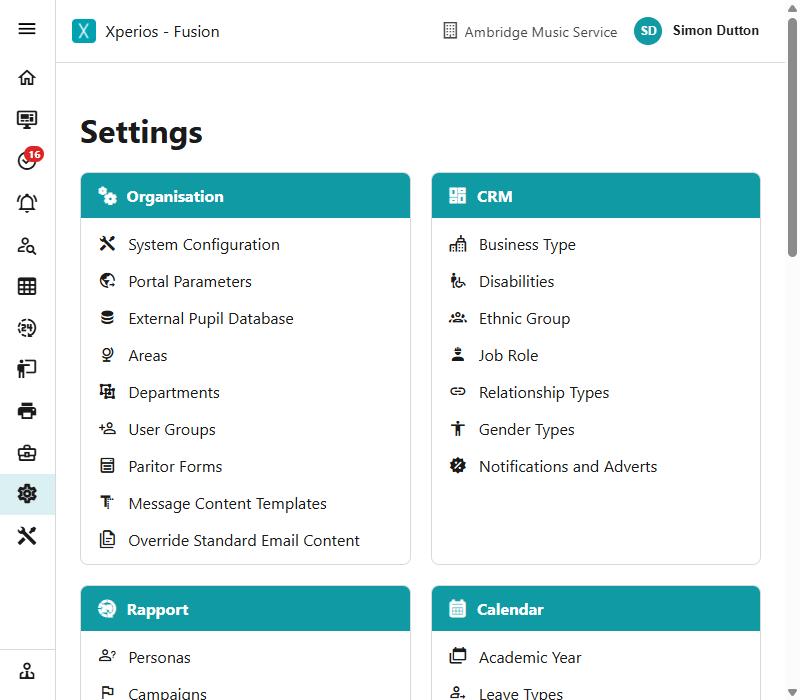Open Paritor Forms
This screenshot has height=700, width=800.
click(175, 467)
